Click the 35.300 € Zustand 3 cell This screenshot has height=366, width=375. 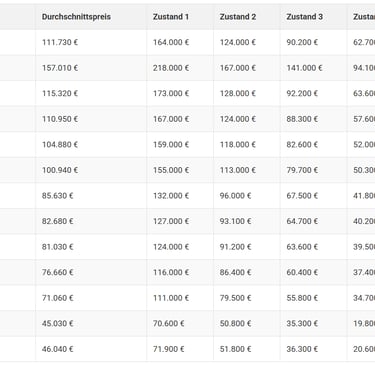(x=302, y=323)
